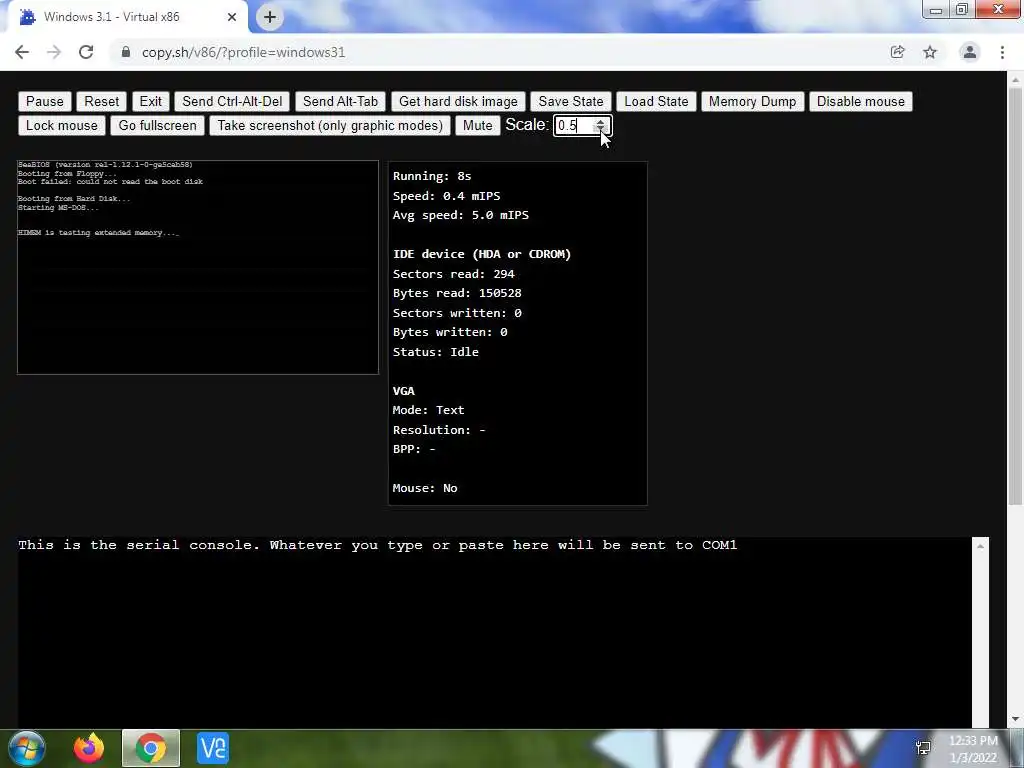Click the 'Mode: Text' VGA line
The height and width of the screenshot is (768, 1024).
(x=428, y=410)
